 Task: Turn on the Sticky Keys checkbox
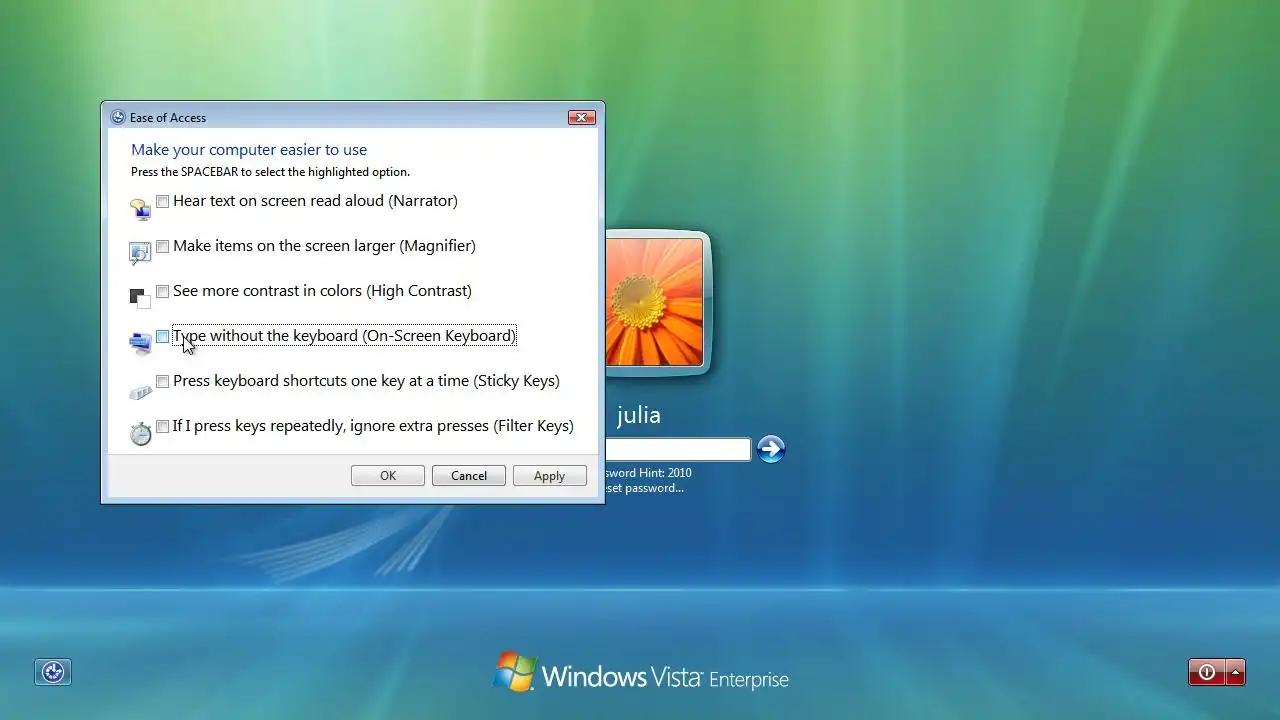pos(162,382)
